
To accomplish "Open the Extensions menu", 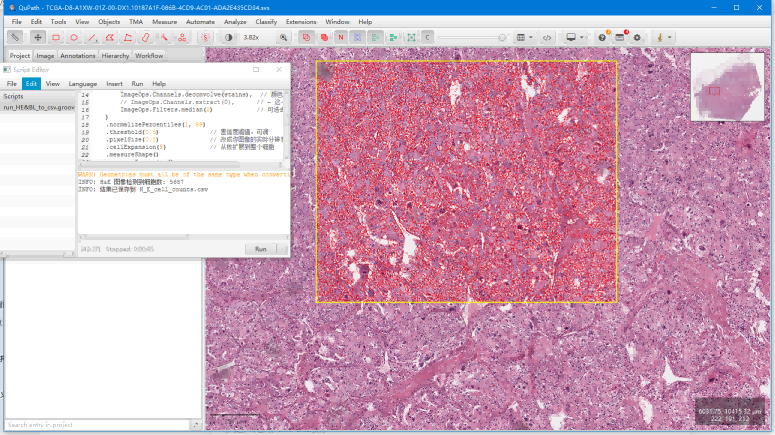I will pyautogui.click(x=301, y=22).
